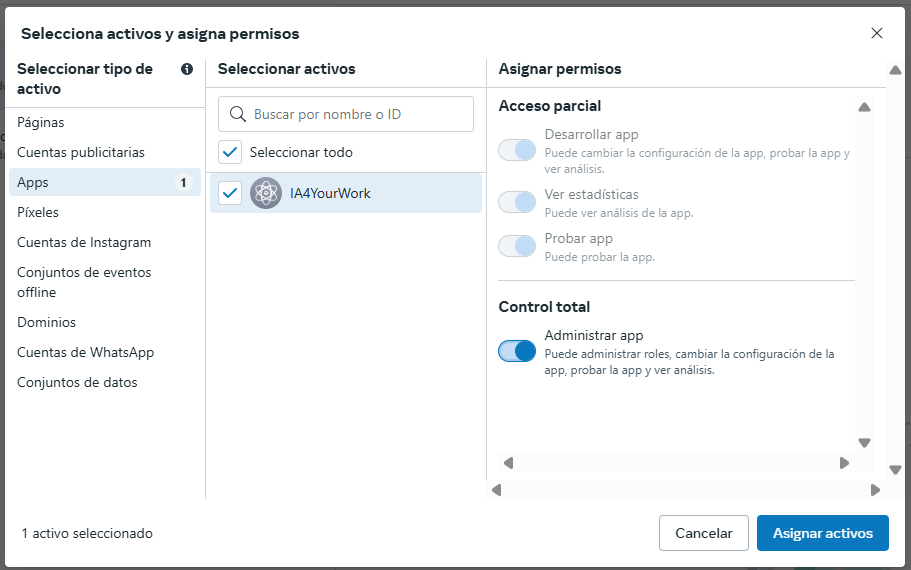The image size is (911, 570).
Task: Click the IA4YourWork app atom icon
Action: [266, 193]
